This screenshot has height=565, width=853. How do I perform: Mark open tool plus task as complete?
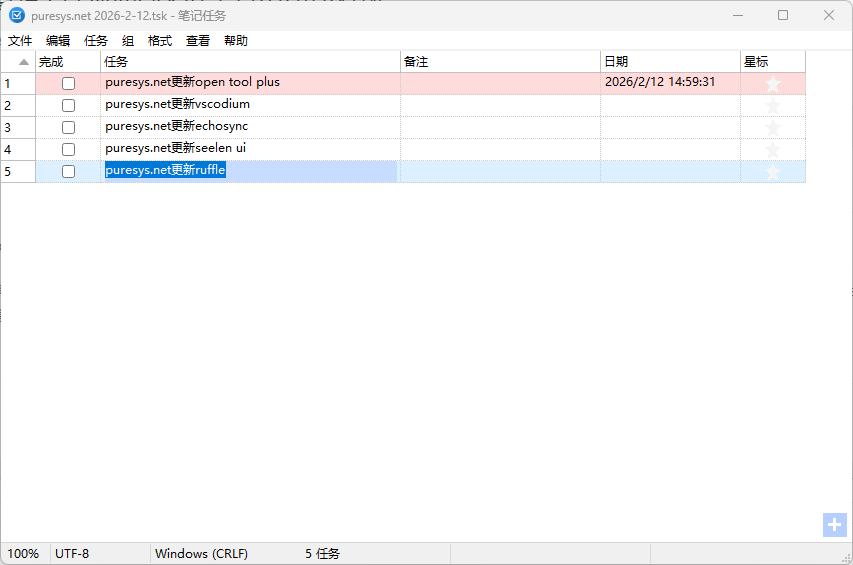tap(69, 84)
